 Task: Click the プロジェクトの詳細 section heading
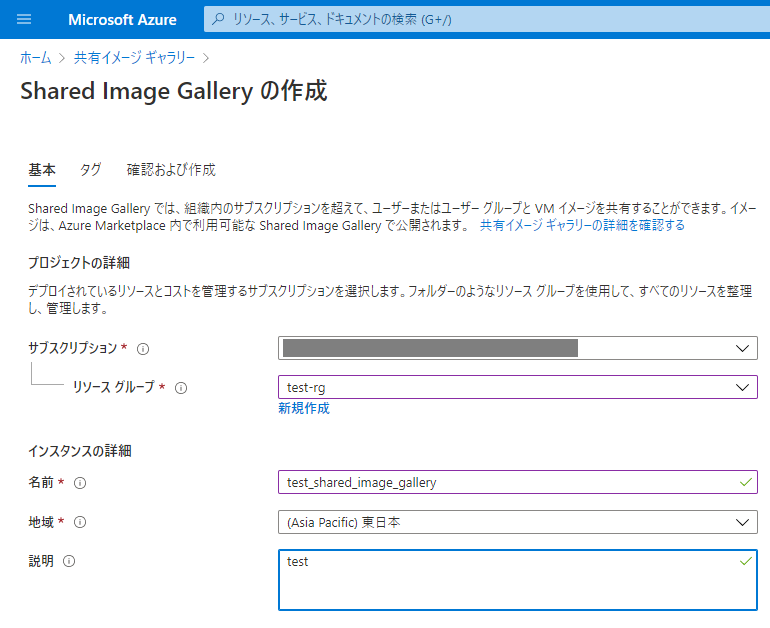[x=79, y=263]
